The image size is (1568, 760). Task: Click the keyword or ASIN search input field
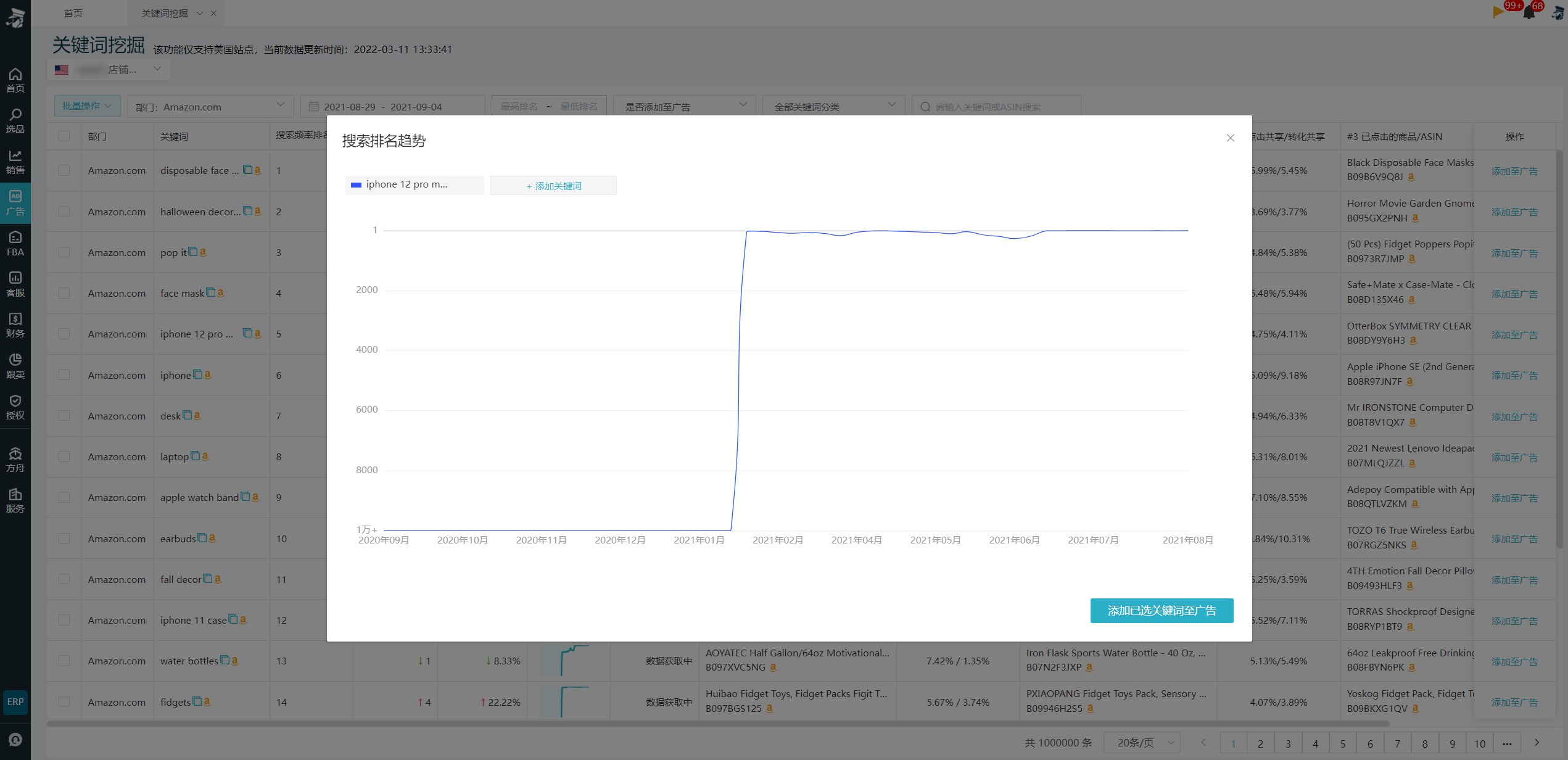click(996, 106)
